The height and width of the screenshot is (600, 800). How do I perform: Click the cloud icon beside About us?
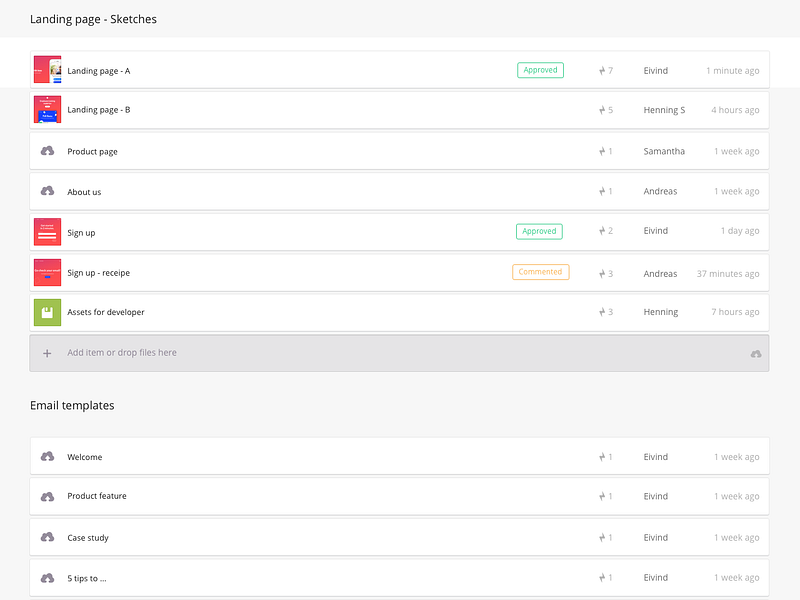pos(47,191)
